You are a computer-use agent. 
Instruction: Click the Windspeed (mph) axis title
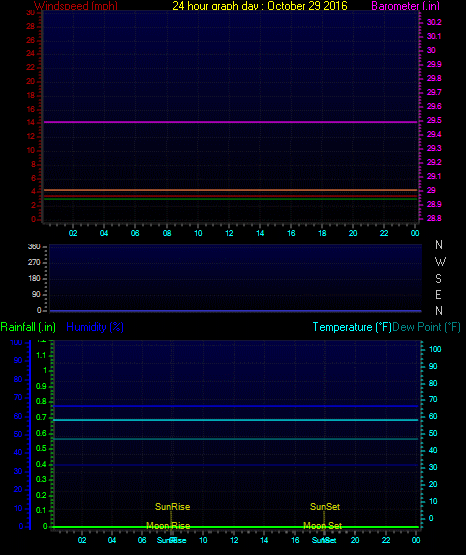(x=76, y=6)
